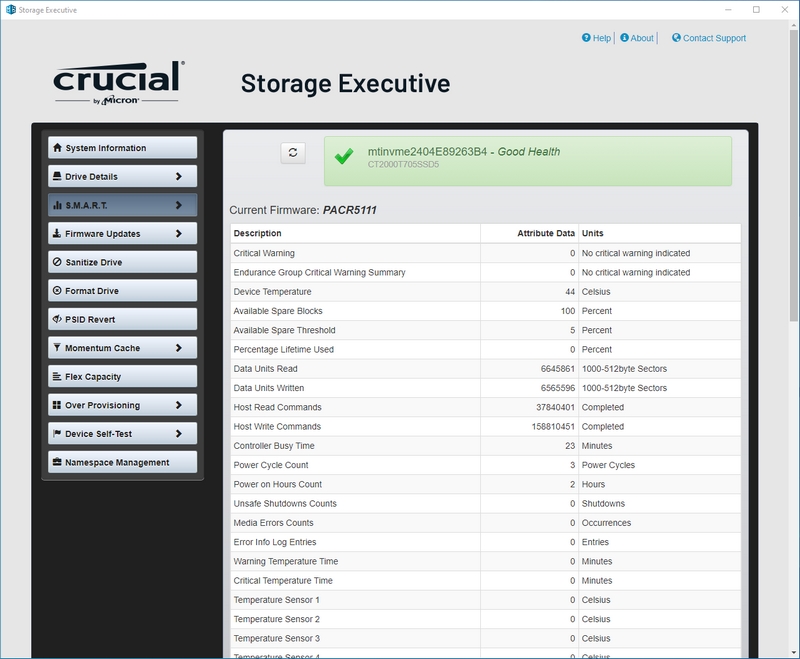Click the download icon beside Firmware Updates

(57, 233)
